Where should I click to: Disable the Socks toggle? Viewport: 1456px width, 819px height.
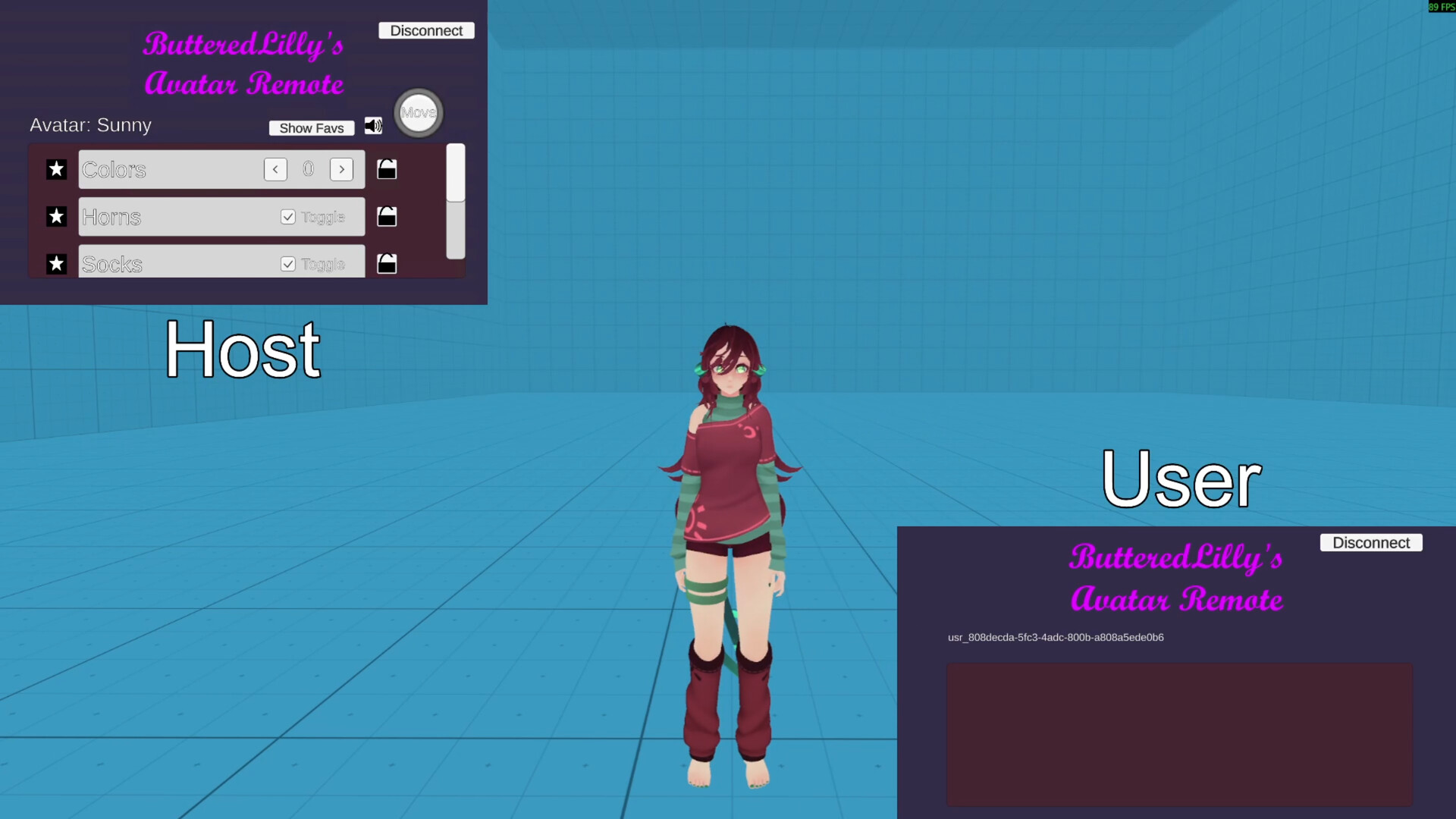point(288,263)
